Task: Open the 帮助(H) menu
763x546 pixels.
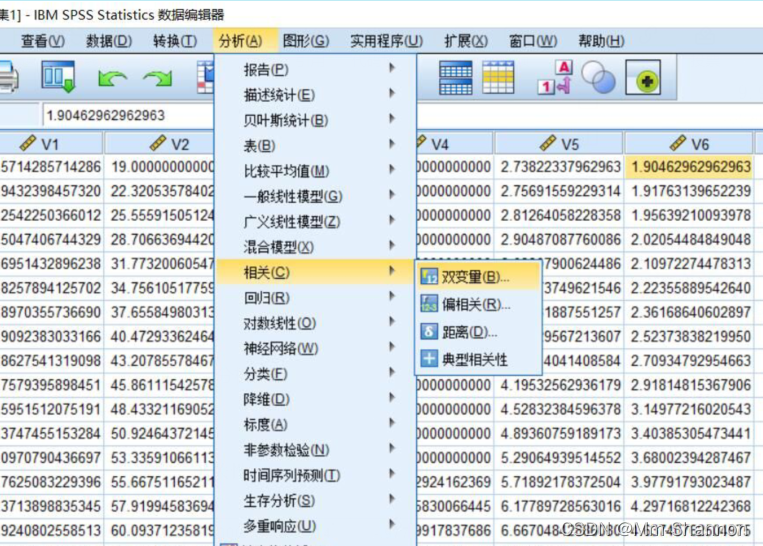Action: coord(601,41)
